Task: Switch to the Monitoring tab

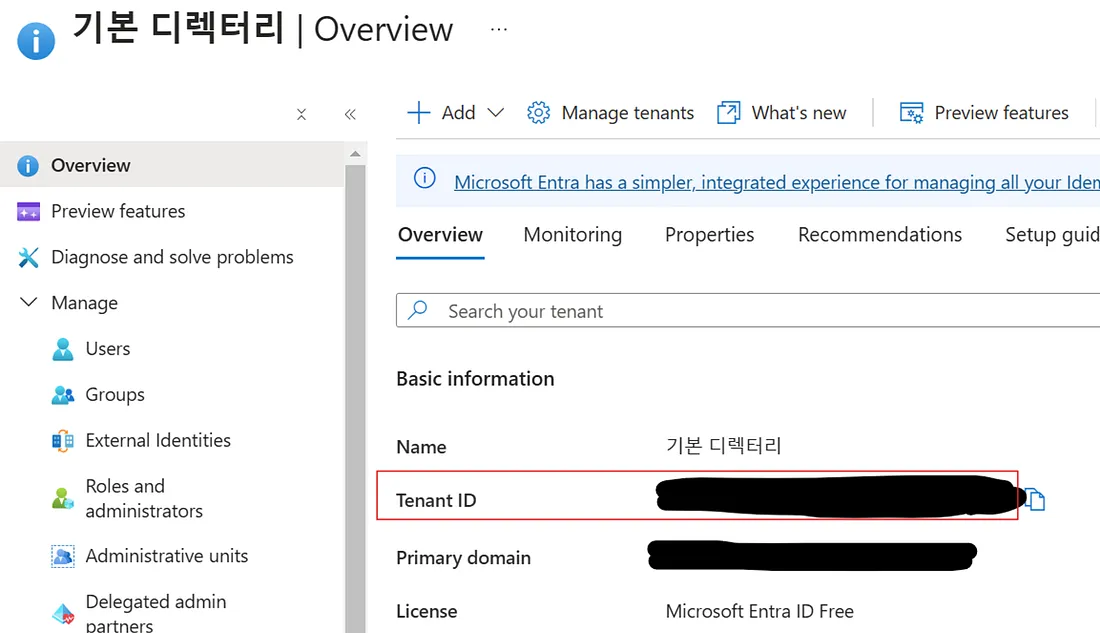Action: 572,235
